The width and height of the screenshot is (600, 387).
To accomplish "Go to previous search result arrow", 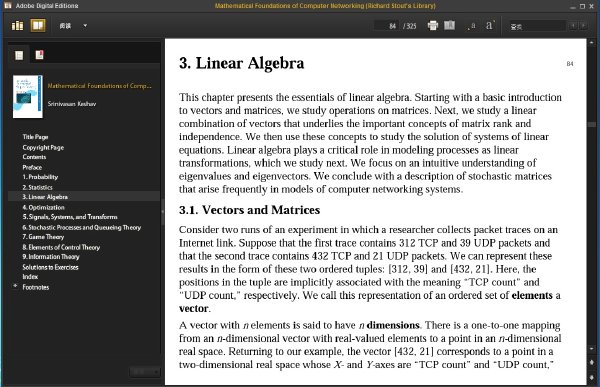I will click(x=573, y=26).
